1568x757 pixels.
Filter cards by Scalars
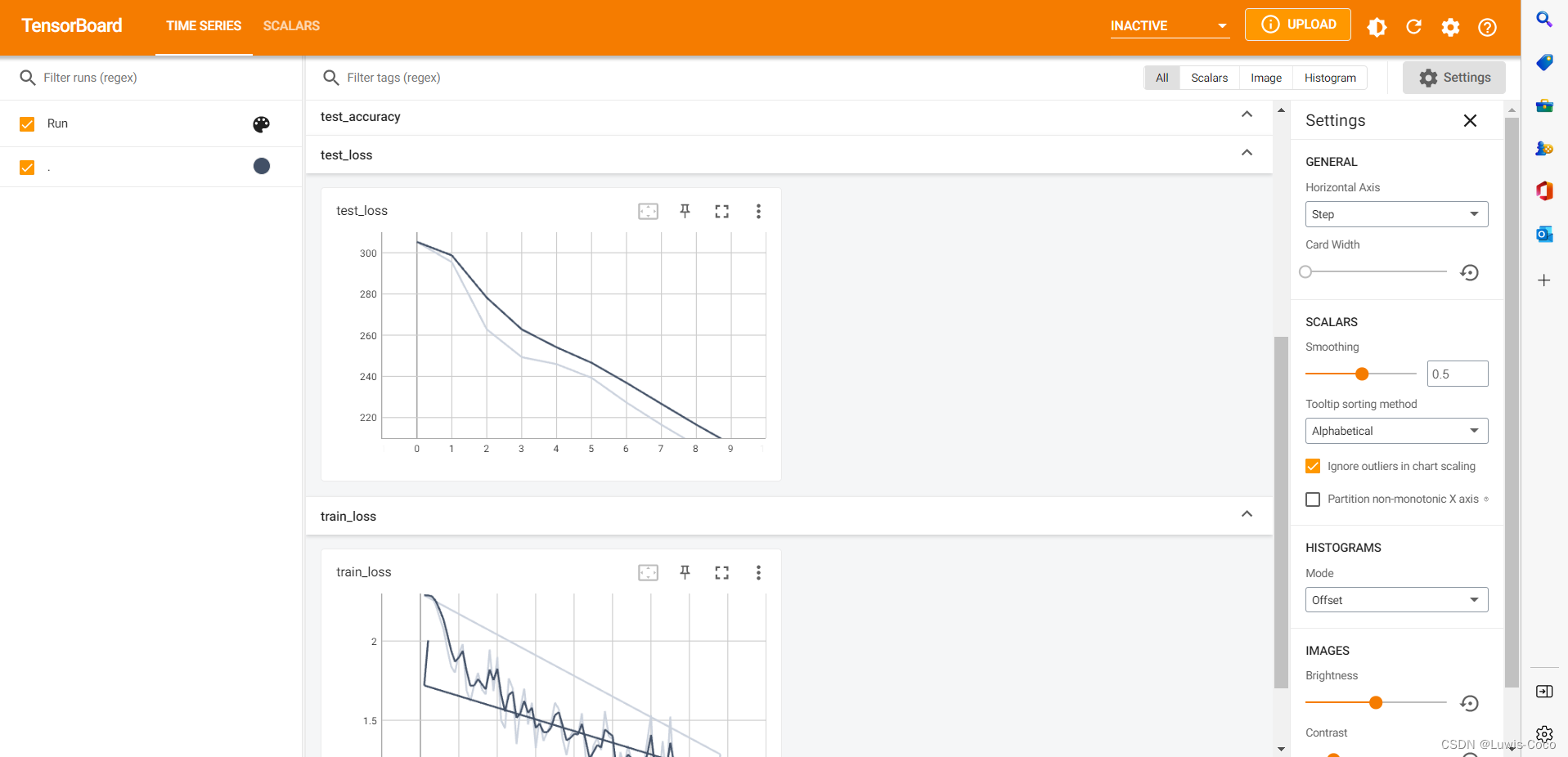[x=1209, y=78]
